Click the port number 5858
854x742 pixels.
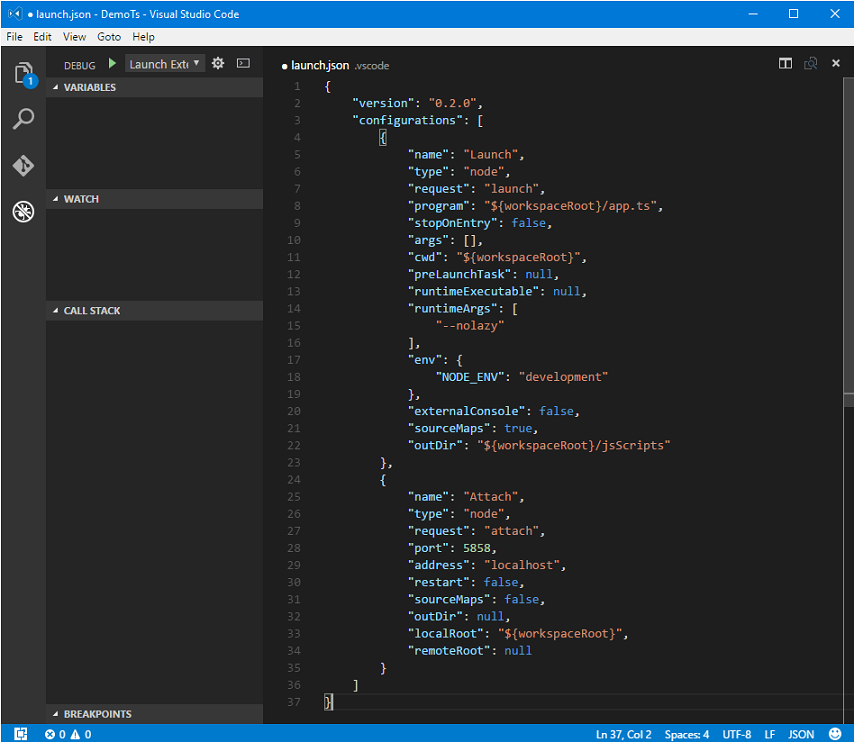(477, 548)
